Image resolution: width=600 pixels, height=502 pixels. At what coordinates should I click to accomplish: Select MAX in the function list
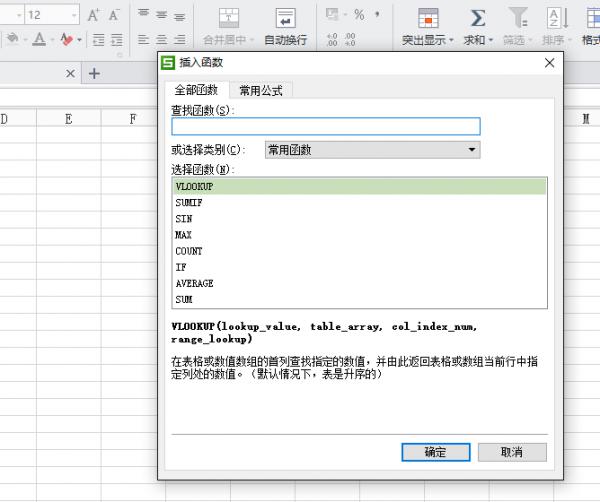click(x=359, y=235)
